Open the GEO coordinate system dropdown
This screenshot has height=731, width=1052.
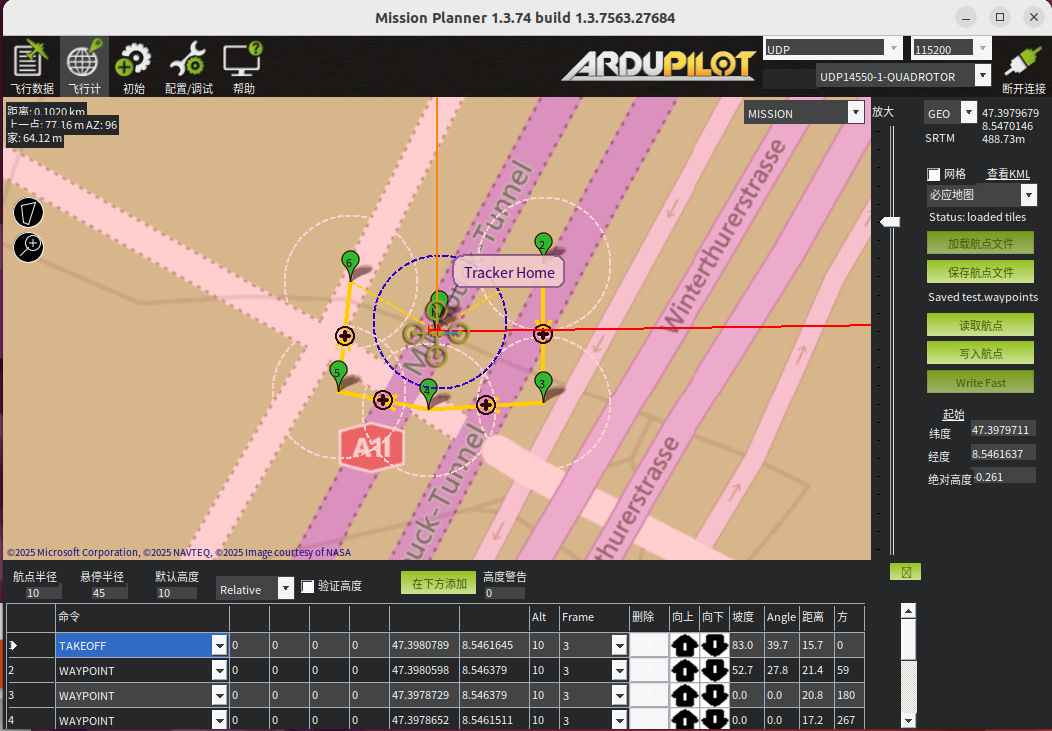point(968,113)
